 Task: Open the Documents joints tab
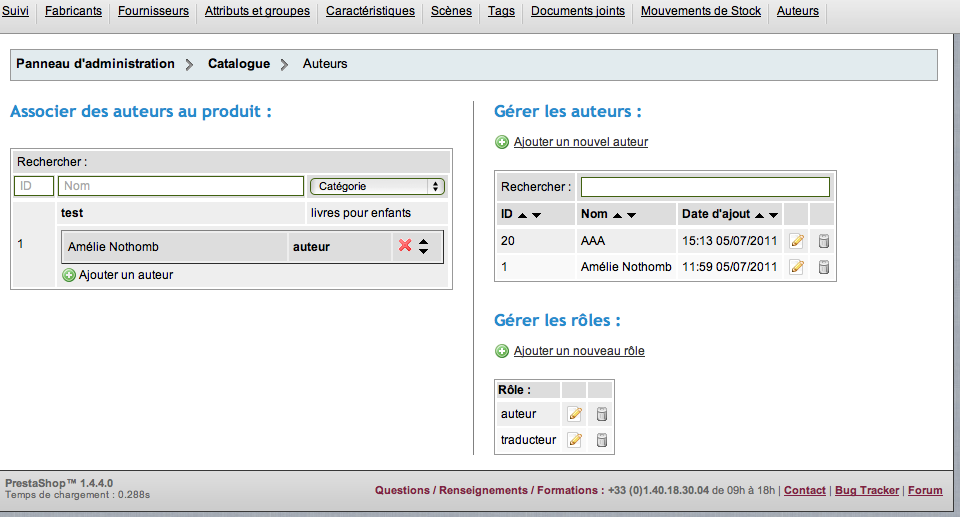point(578,11)
